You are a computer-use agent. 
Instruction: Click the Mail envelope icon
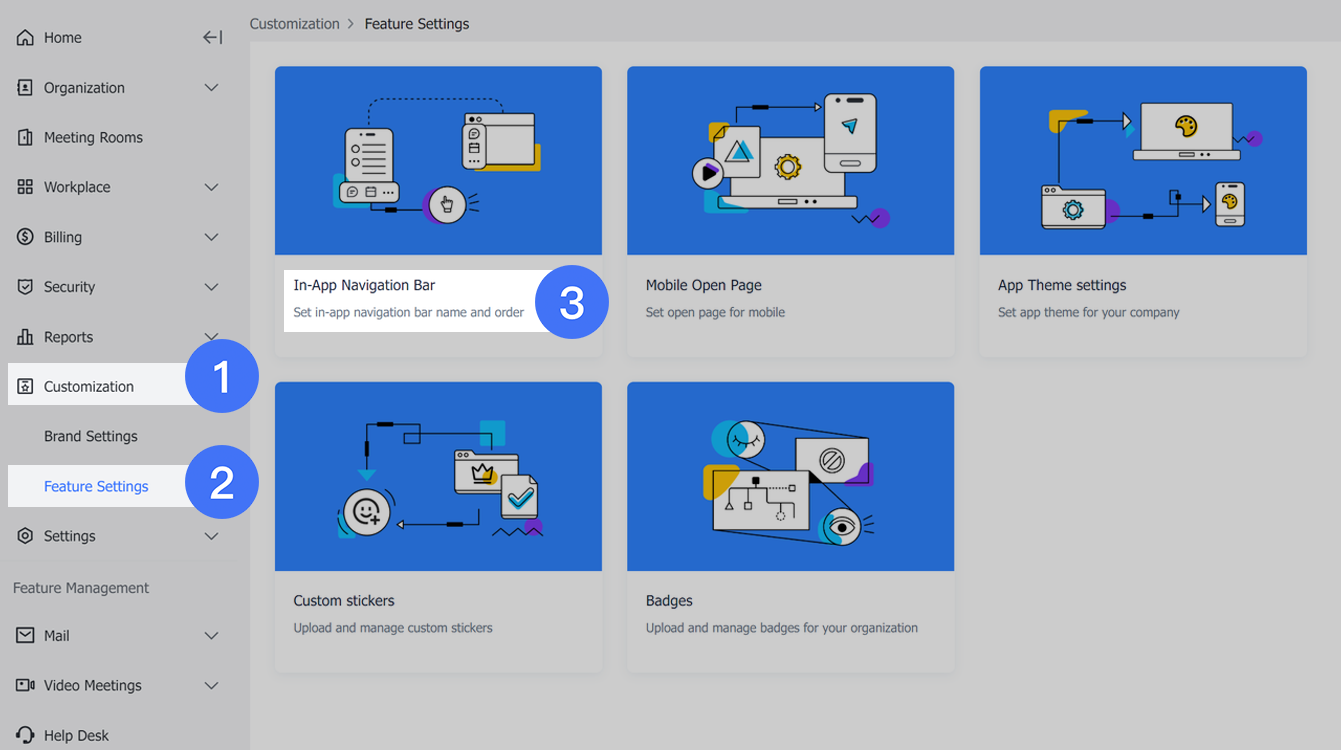[23, 636]
